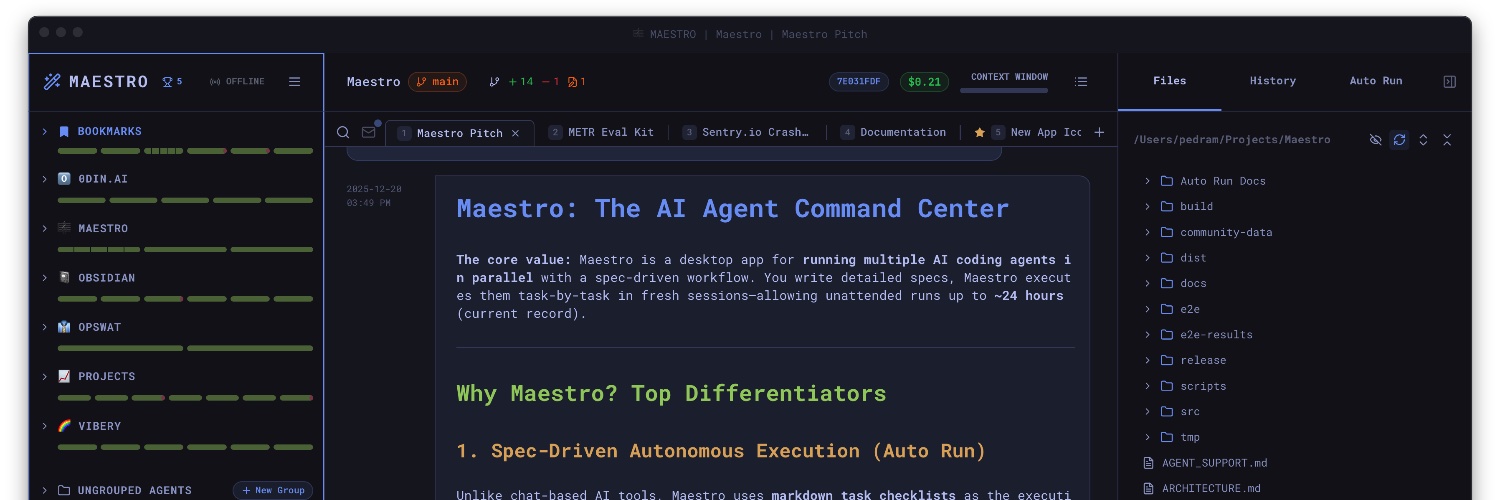The image size is (1500, 500).
Task: Click the Maestro wand logo icon
Action: tap(52, 82)
